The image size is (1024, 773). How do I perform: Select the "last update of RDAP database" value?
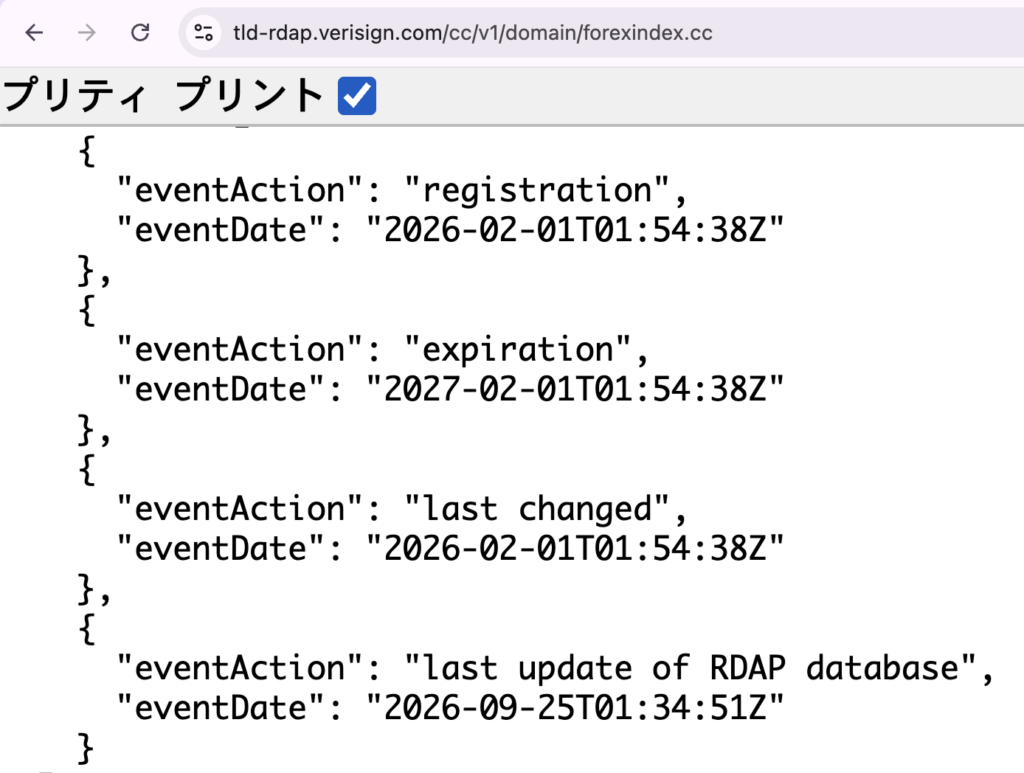690,668
